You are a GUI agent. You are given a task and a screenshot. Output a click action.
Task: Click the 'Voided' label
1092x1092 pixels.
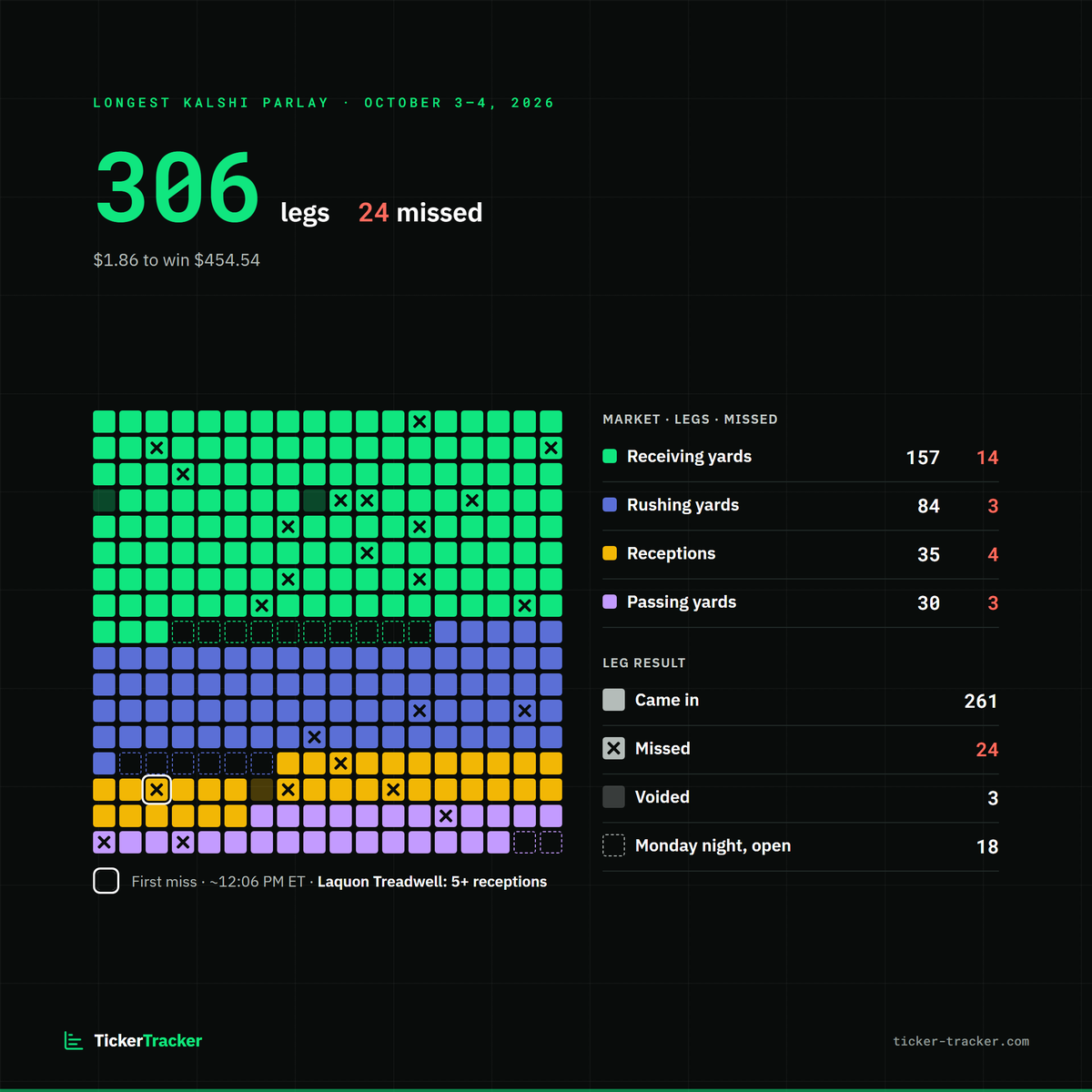click(x=662, y=797)
